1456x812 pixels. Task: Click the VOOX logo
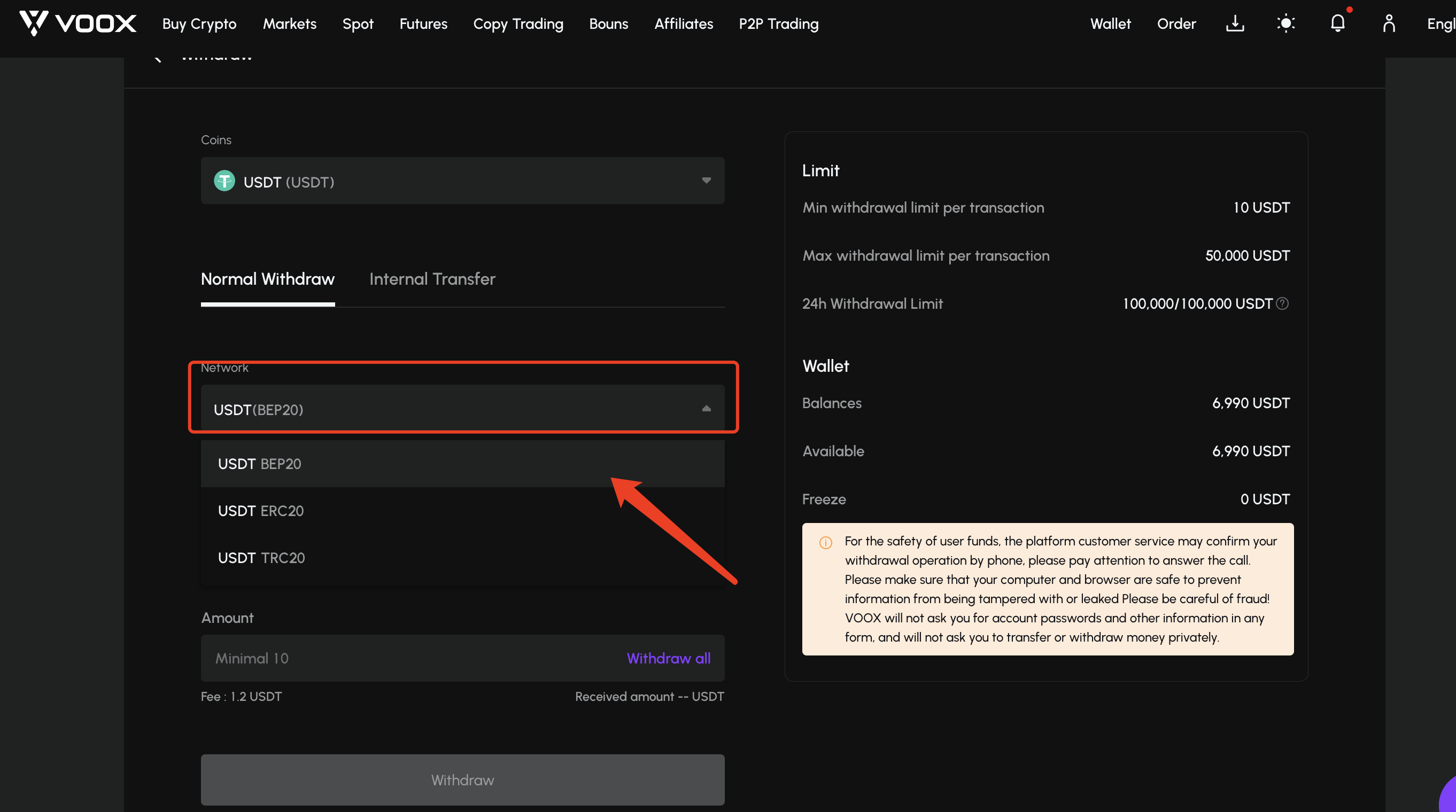pyautogui.click(x=78, y=23)
